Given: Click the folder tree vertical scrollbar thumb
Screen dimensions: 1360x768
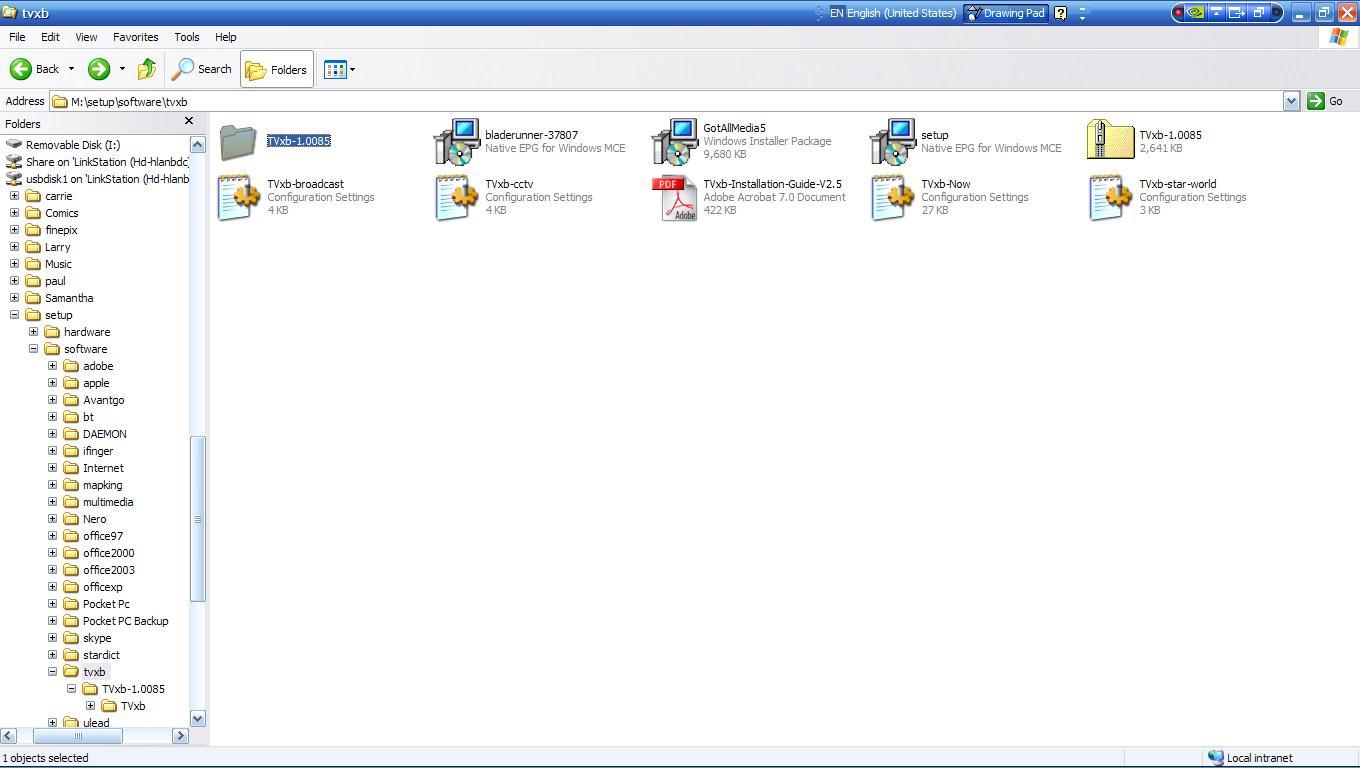Looking at the screenshot, I should coord(197,518).
